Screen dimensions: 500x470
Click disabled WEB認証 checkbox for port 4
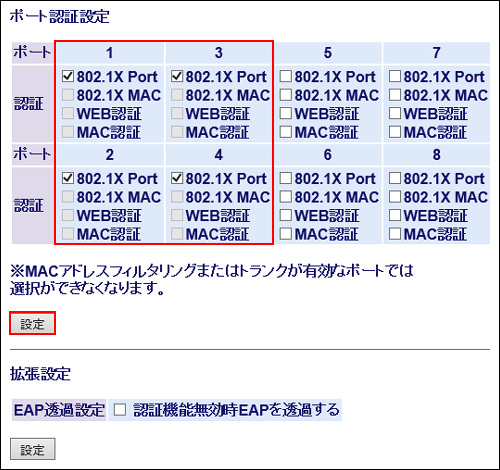point(177,215)
